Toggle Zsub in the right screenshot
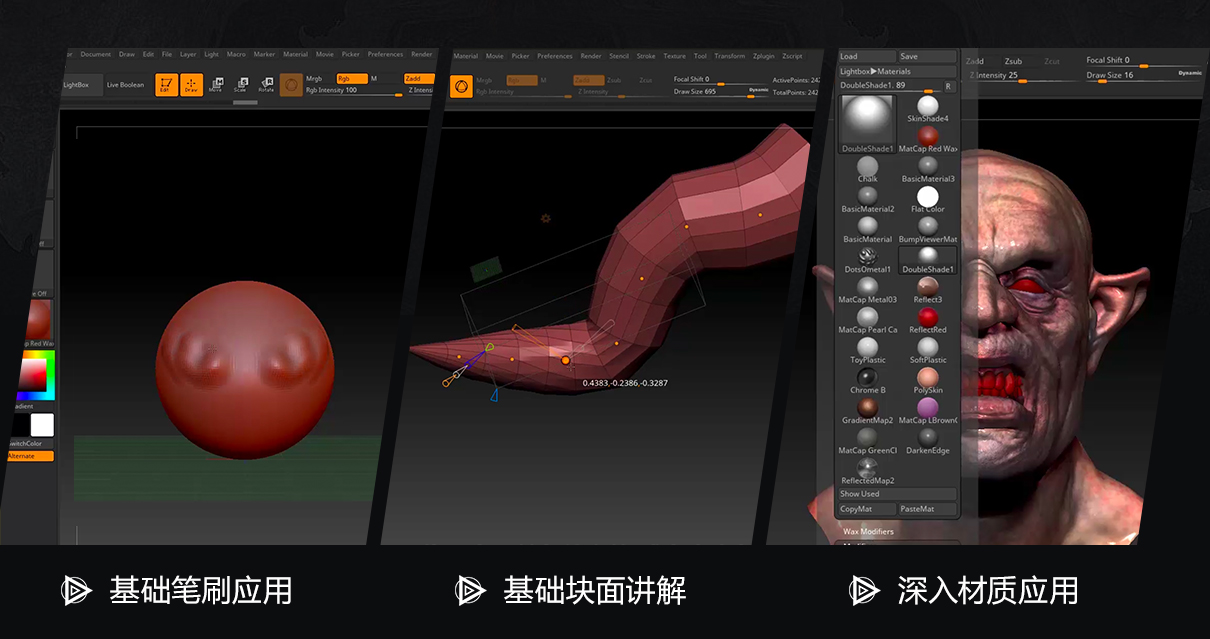 click(x=1014, y=61)
